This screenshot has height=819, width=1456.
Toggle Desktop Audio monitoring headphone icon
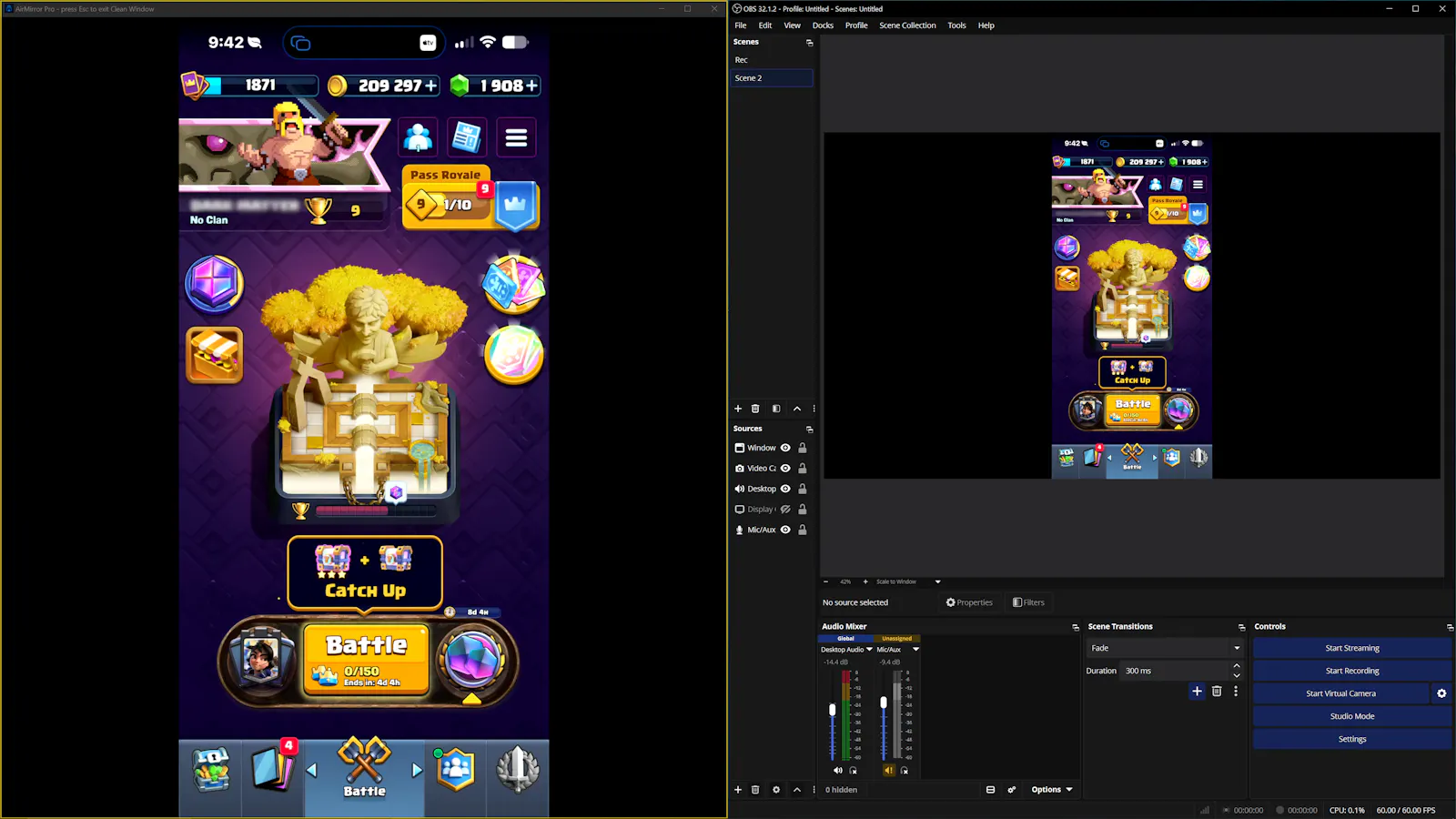(x=853, y=771)
